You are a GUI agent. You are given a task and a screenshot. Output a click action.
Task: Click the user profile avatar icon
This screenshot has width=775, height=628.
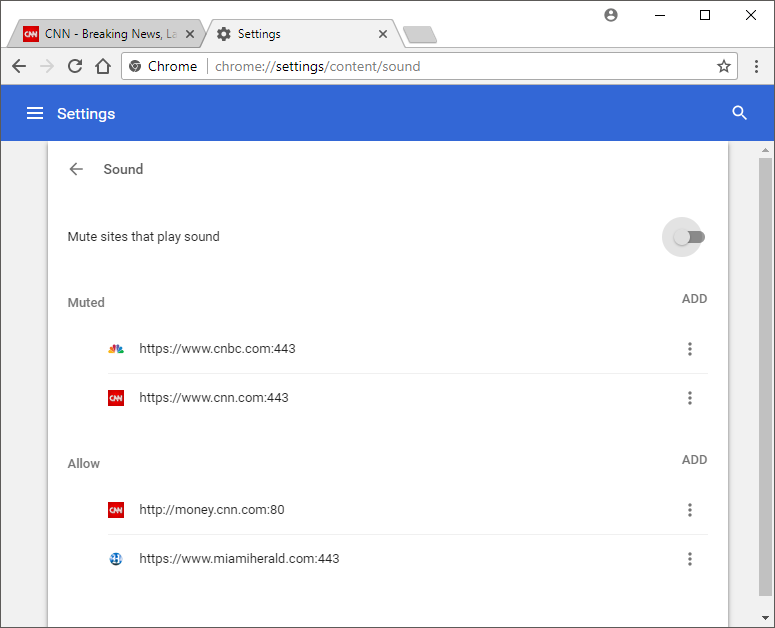click(611, 15)
